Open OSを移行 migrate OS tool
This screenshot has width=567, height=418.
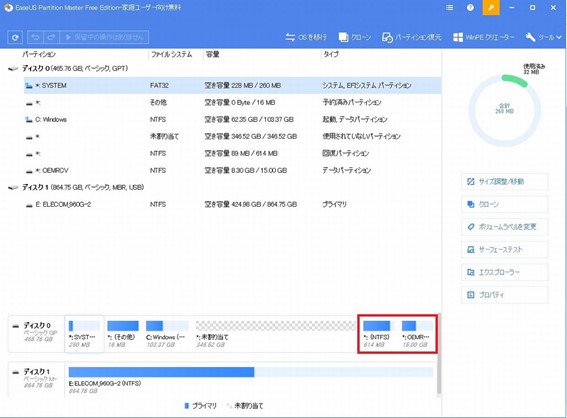(306, 37)
